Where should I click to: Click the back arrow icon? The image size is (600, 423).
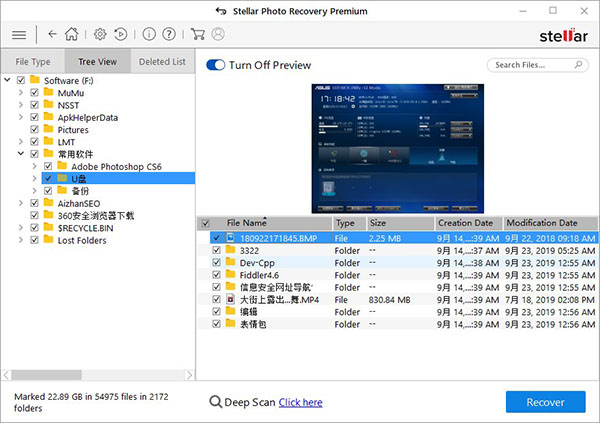pos(52,35)
